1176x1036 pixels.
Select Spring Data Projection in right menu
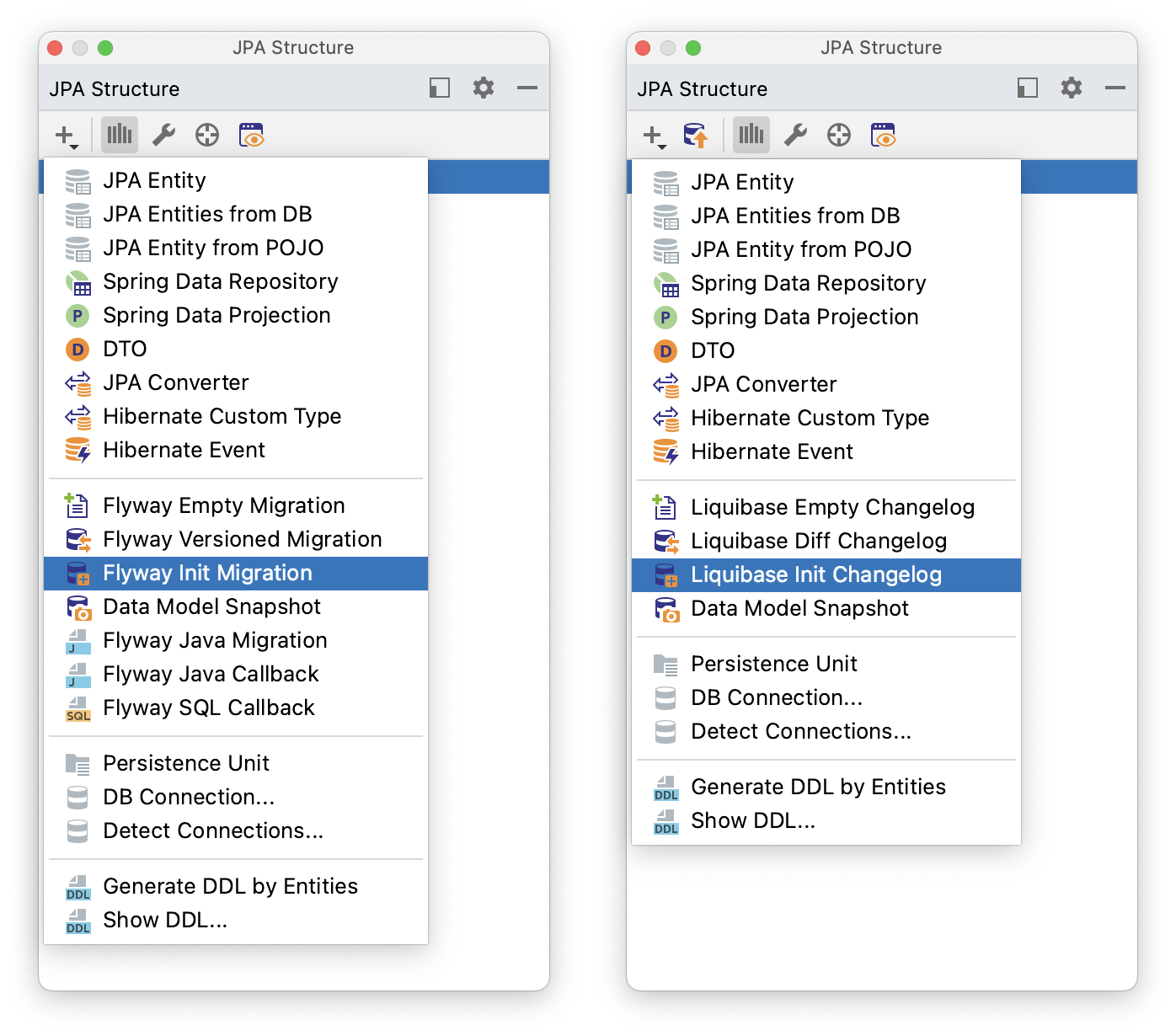(826, 318)
